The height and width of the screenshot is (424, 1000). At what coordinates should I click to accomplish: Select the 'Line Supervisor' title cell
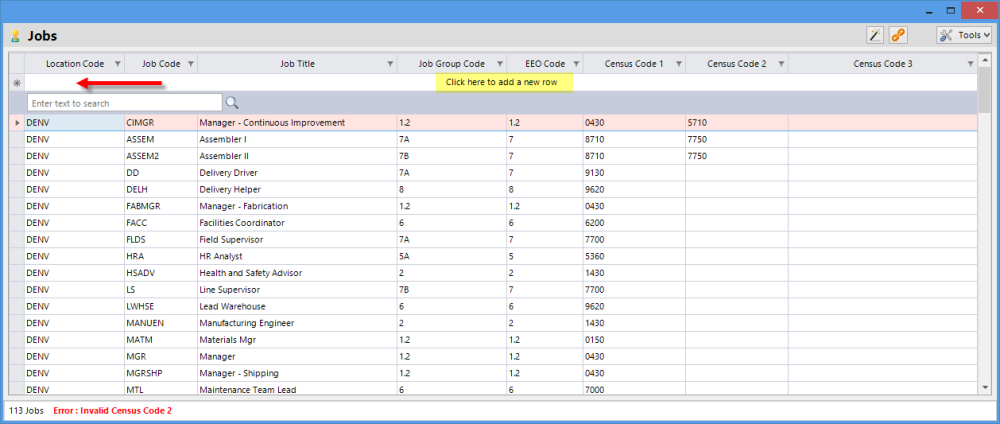tap(297, 289)
